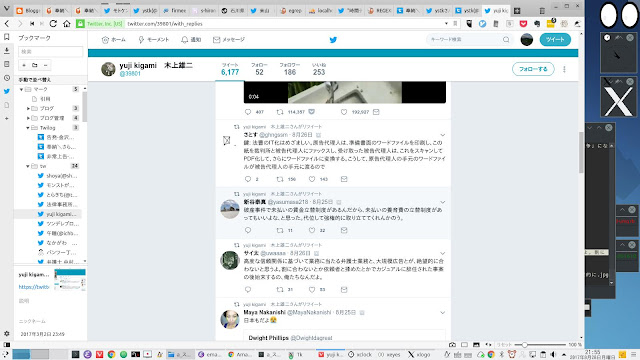Add a new web panel

coord(7,118)
